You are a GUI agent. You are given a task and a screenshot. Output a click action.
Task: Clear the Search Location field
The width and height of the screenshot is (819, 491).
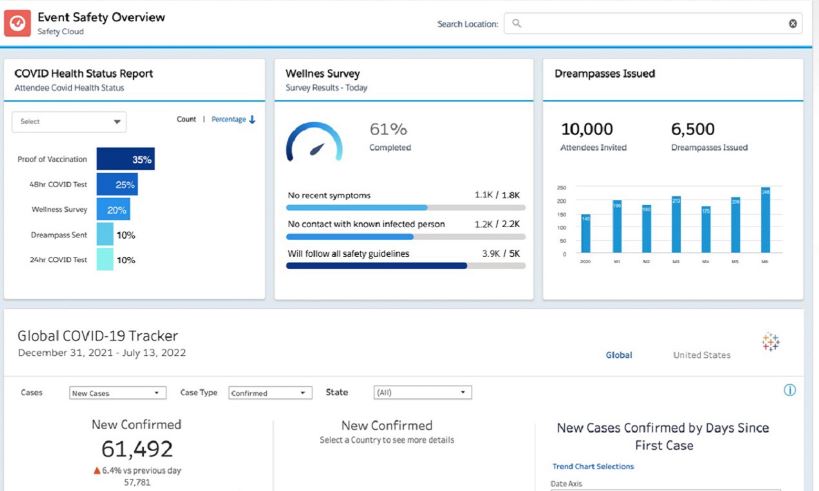coord(792,24)
